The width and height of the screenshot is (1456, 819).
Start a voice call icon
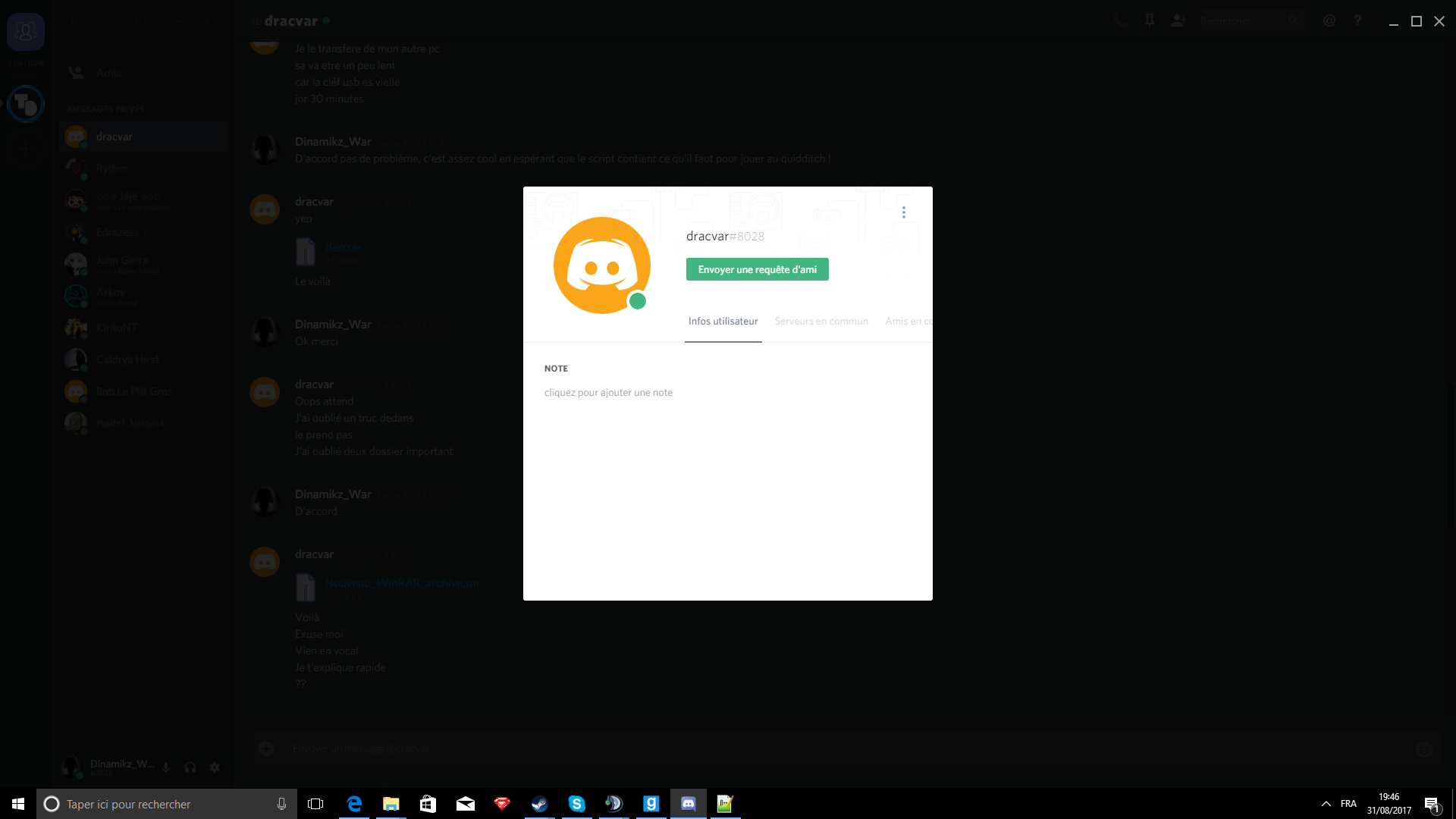click(x=1121, y=21)
